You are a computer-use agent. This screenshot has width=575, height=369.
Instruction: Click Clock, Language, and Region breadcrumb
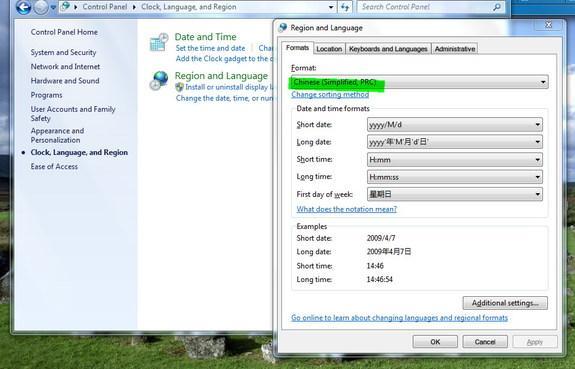click(x=189, y=7)
